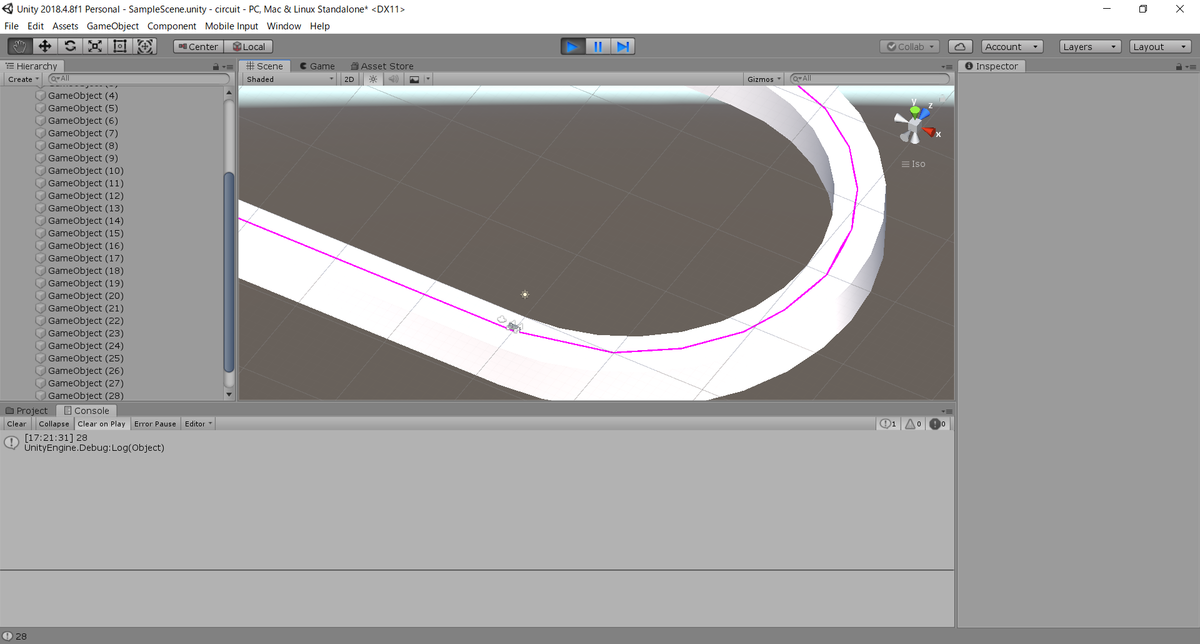Toggle scene lighting sun icon
The image size is (1200, 644).
coord(373,78)
